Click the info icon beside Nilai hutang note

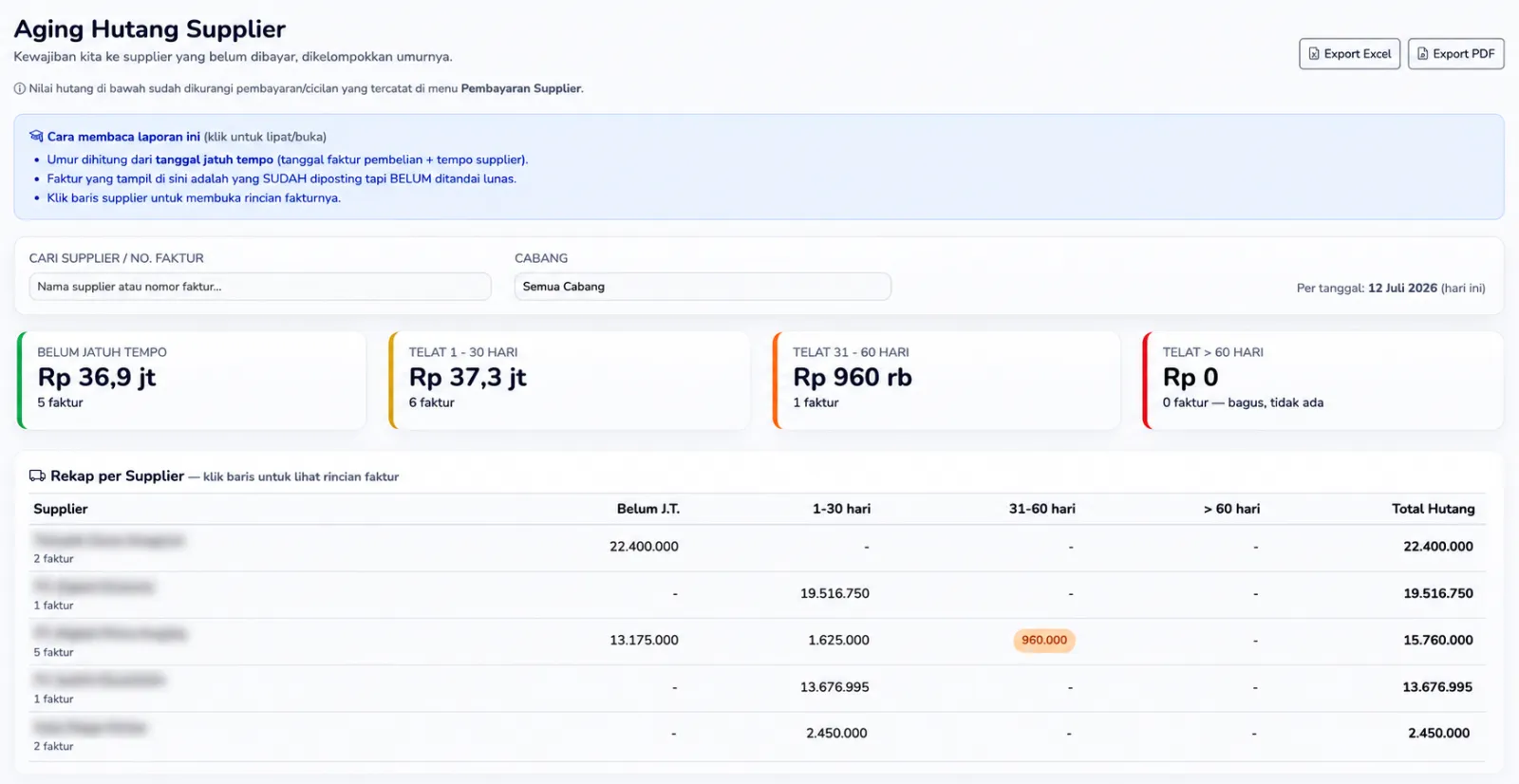20,88
